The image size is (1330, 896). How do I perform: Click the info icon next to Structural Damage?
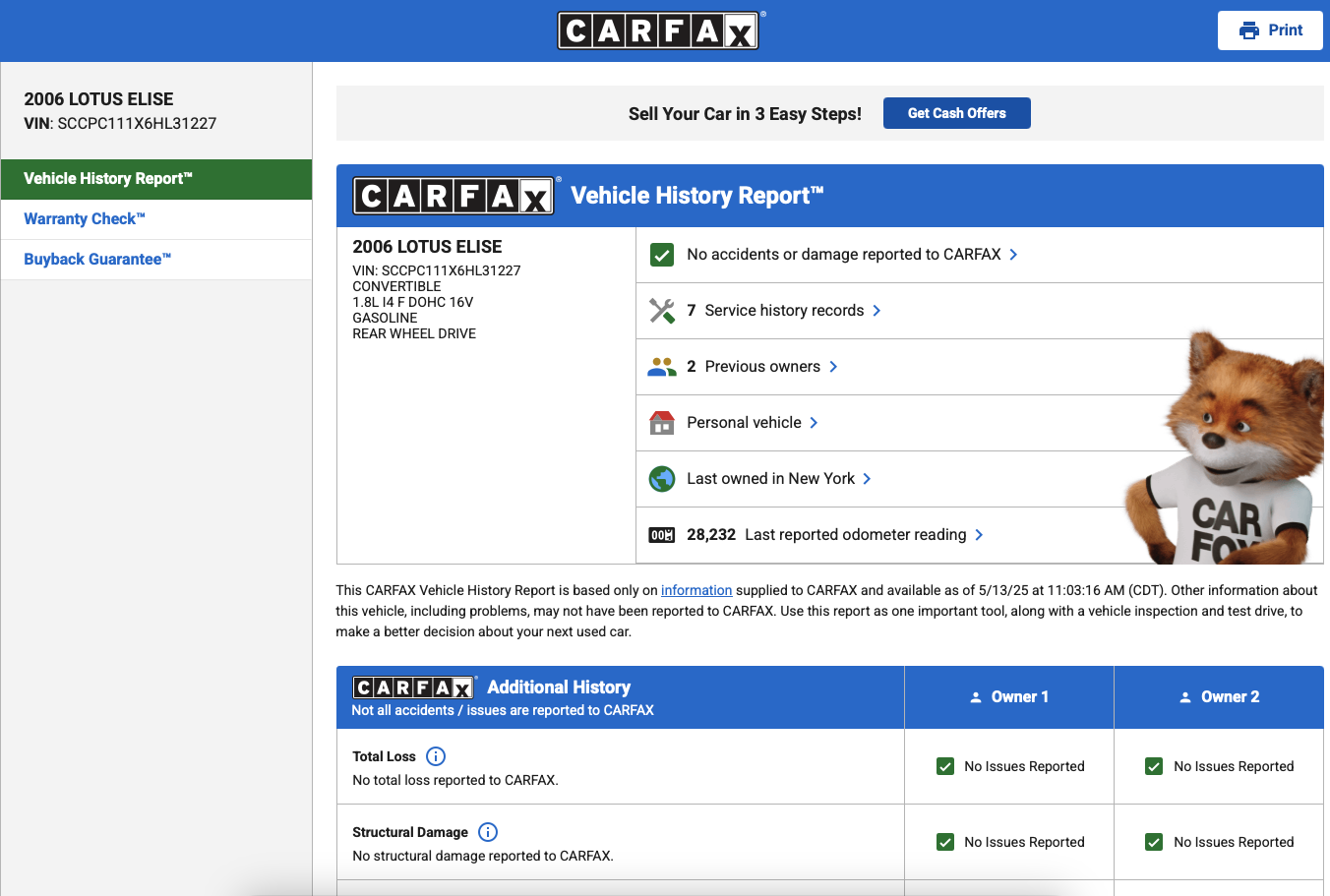(x=488, y=832)
